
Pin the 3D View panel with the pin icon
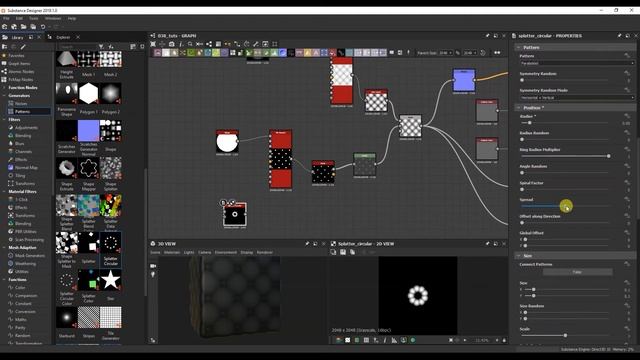click(x=307, y=244)
